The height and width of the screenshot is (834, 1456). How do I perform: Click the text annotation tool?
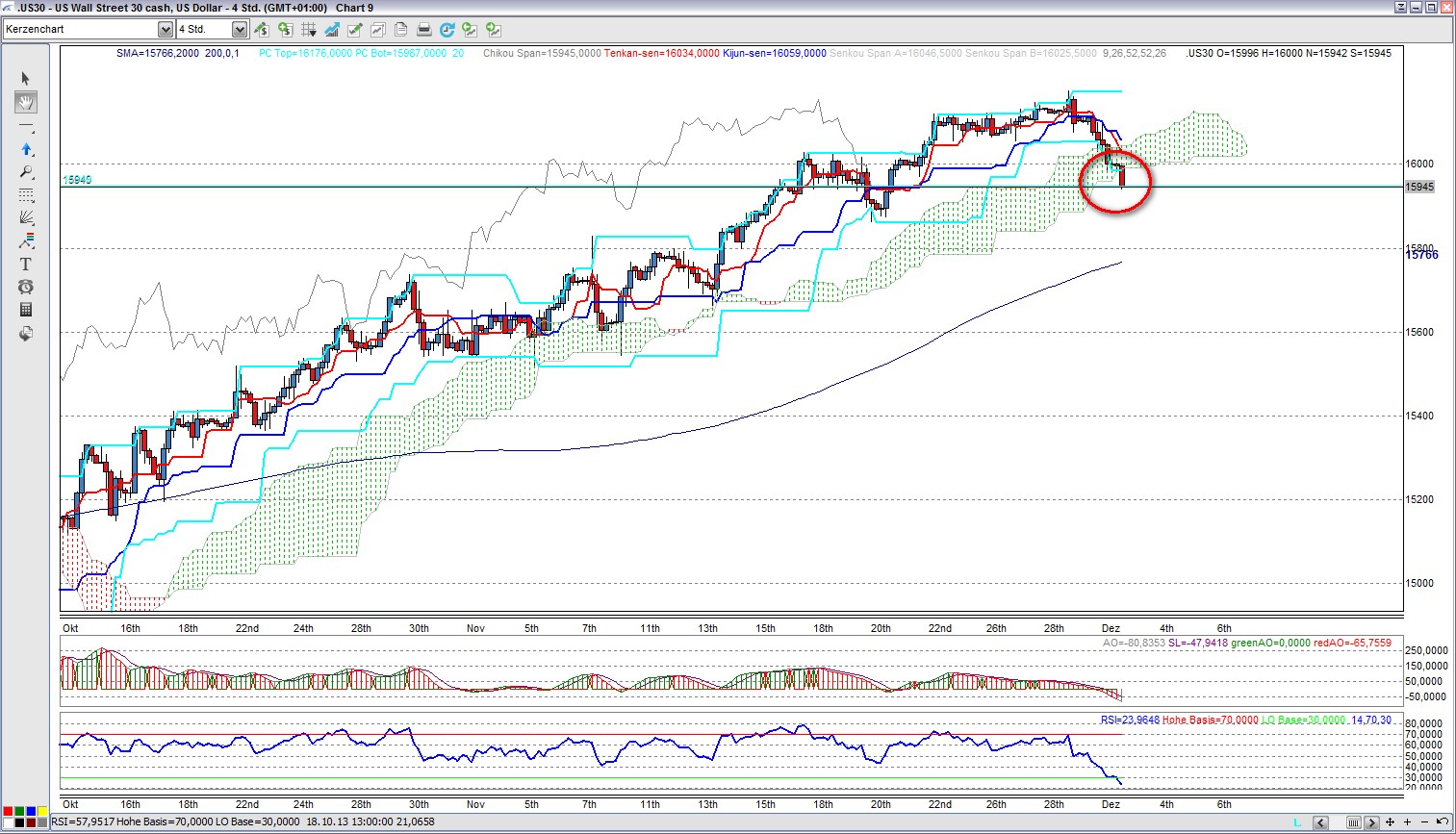pyautogui.click(x=26, y=265)
